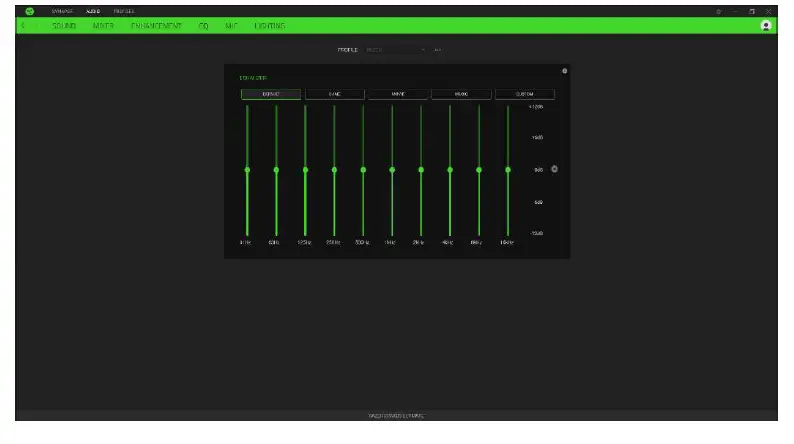Click the 4kHz band slider handle
This screenshot has width=794, height=444.
click(x=450, y=170)
